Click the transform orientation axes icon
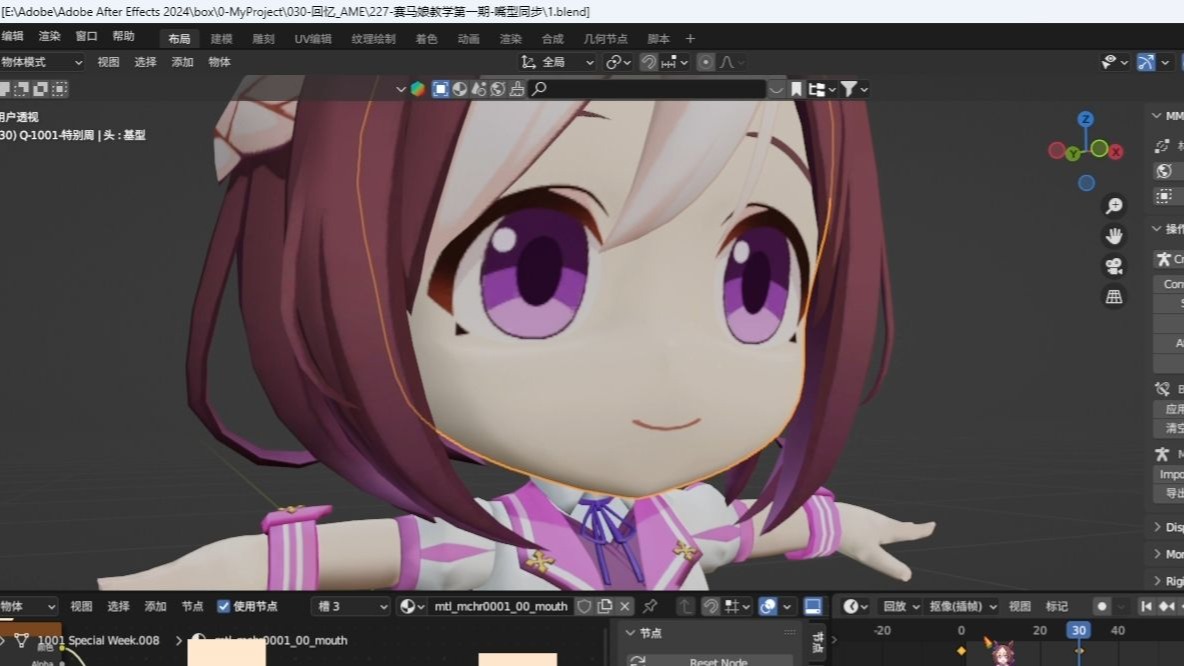The image size is (1184, 666). point(529,62)
